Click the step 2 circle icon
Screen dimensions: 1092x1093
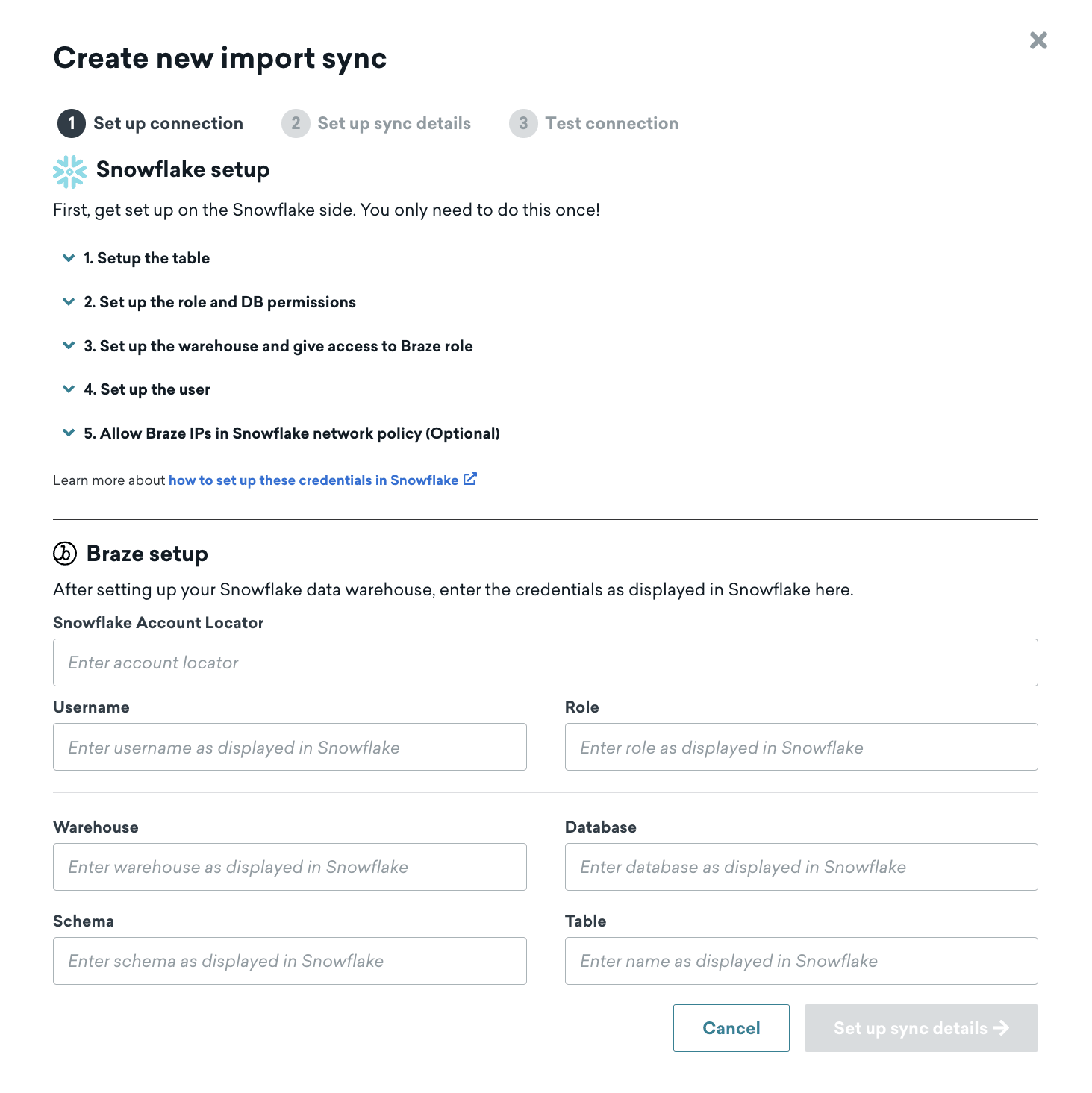296,124
